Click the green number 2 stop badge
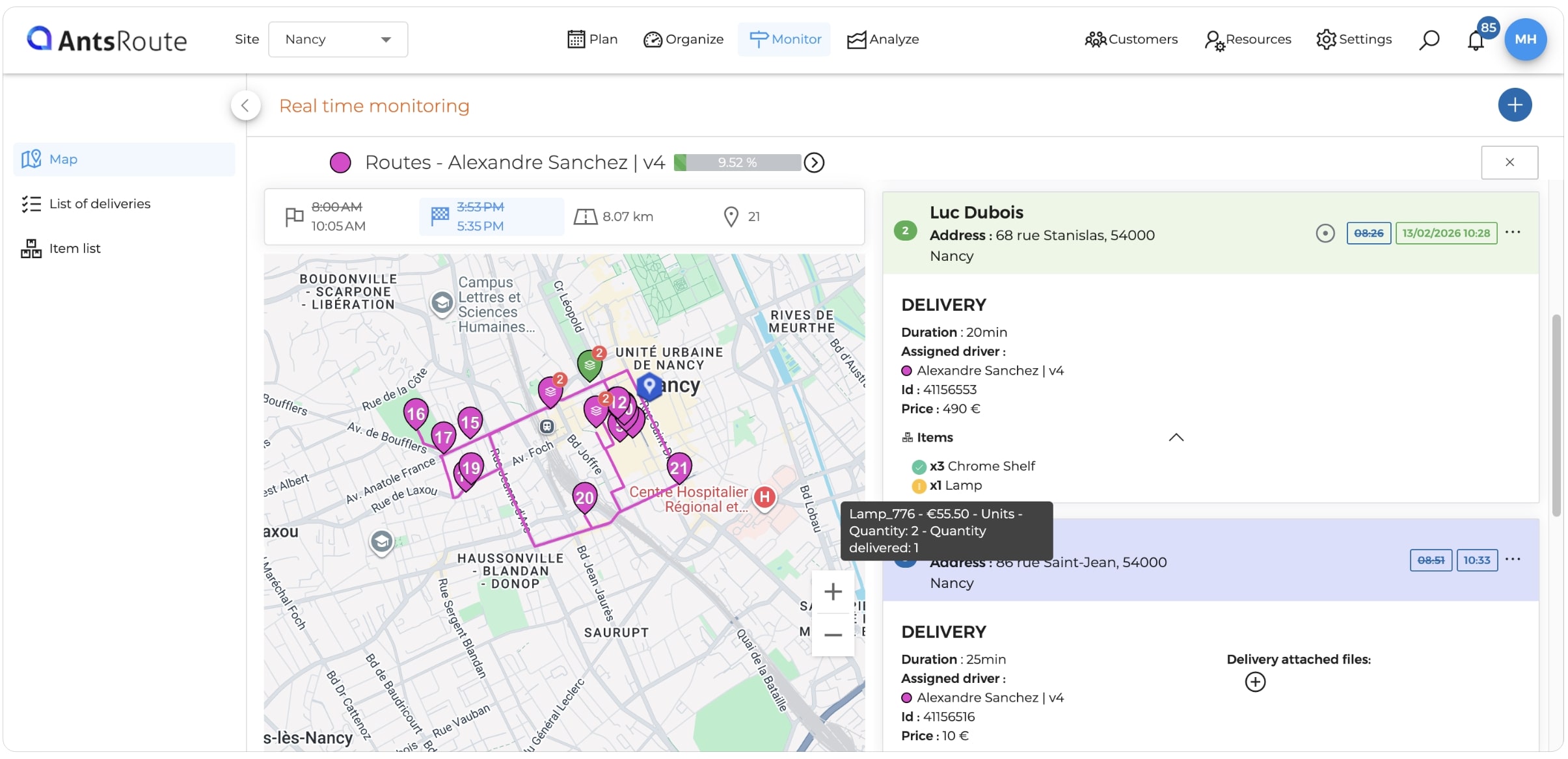 tap(905, 230)
